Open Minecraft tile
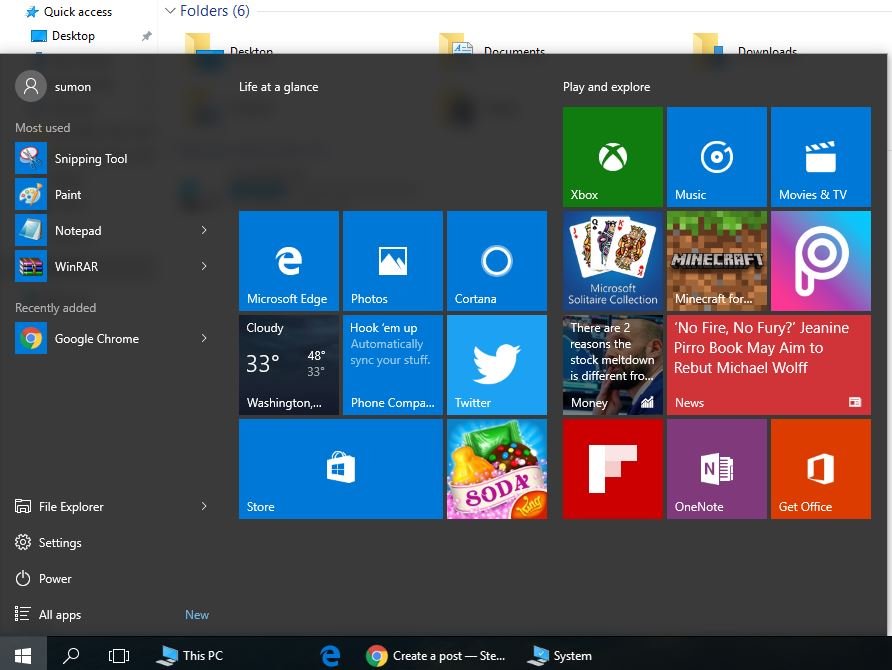The image size is (892, 670). tap(717, 260)
